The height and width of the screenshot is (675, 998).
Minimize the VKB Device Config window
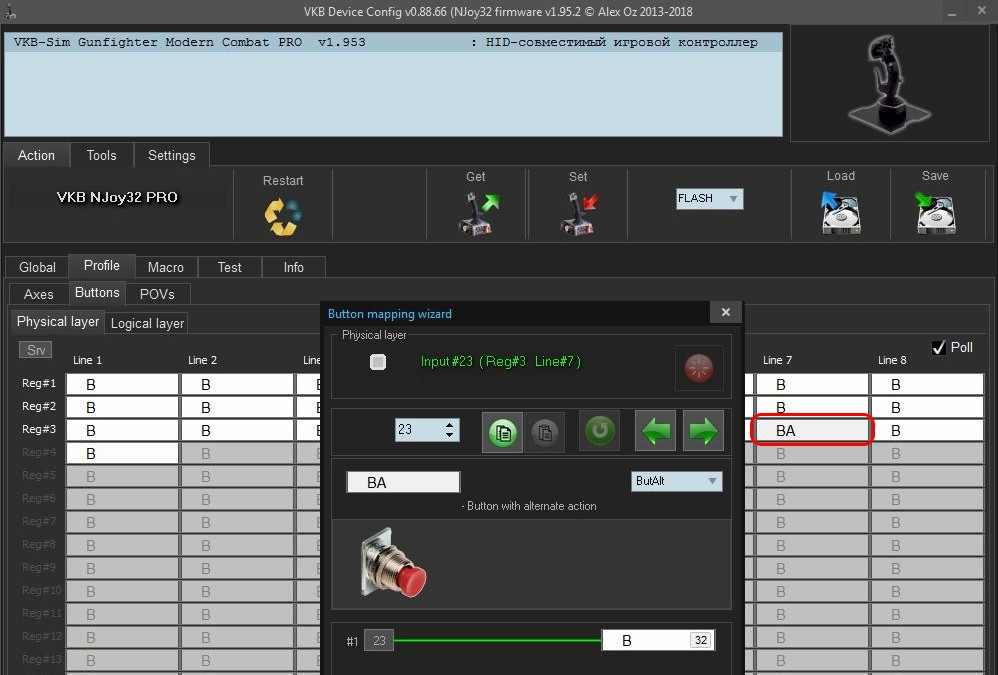pyautogui.click(x=952, y=13)
